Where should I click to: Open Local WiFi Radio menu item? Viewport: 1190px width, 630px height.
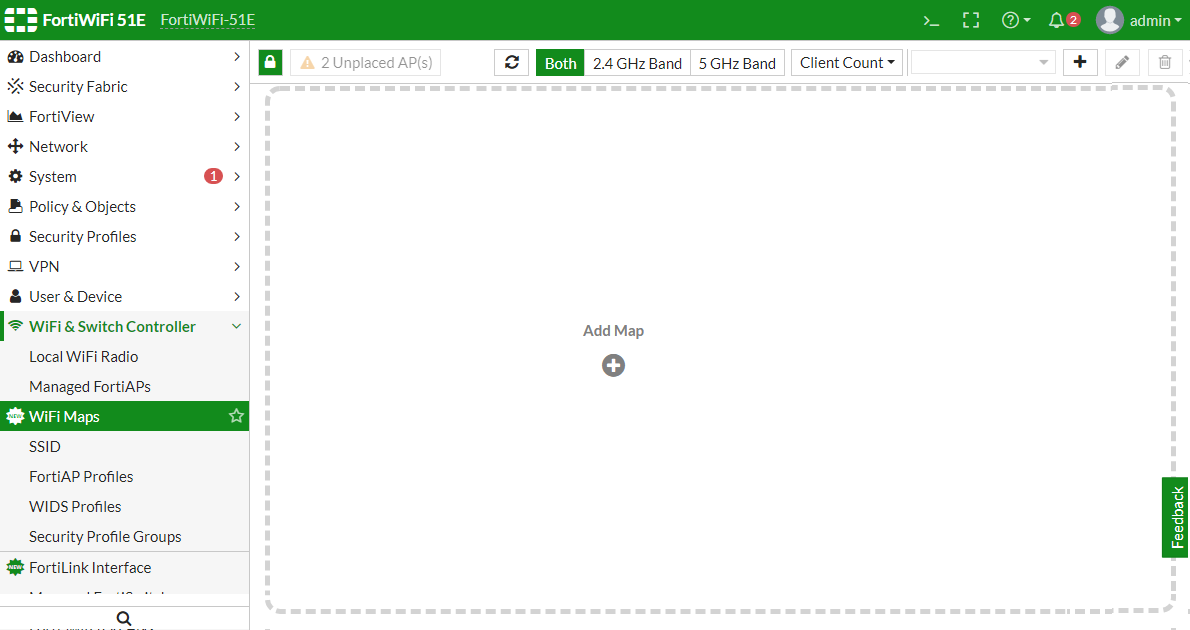click(x=124, y=357)
